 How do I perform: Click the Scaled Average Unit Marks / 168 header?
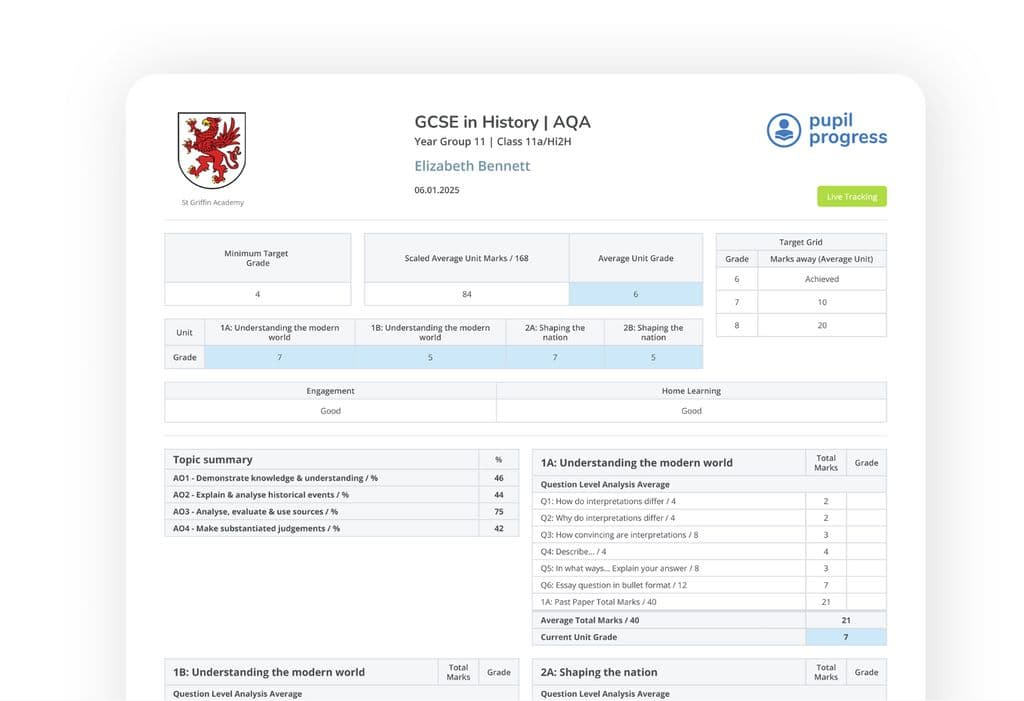click(x=466, y=258)
